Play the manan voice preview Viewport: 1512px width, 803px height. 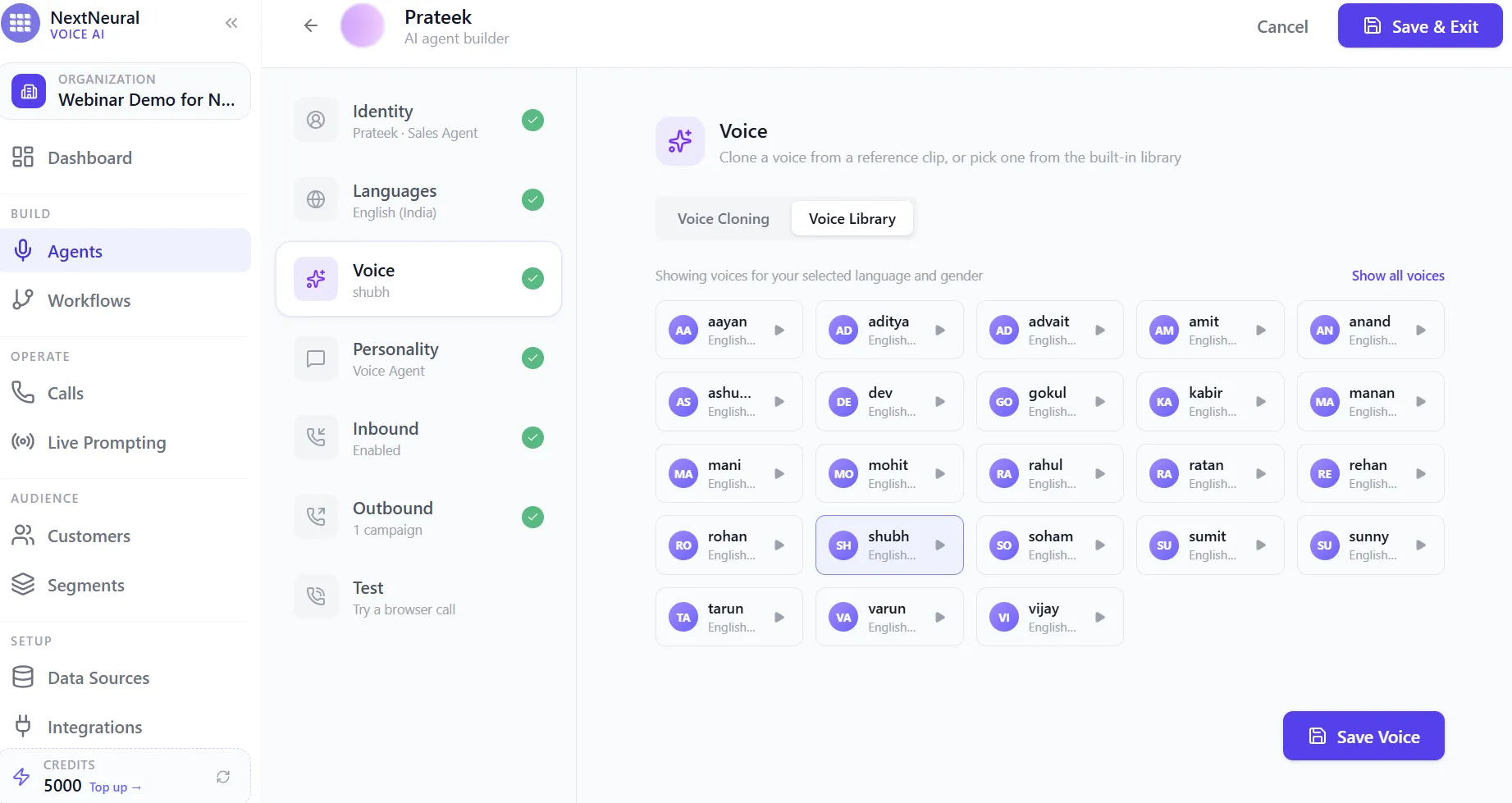pos(1421,401)
